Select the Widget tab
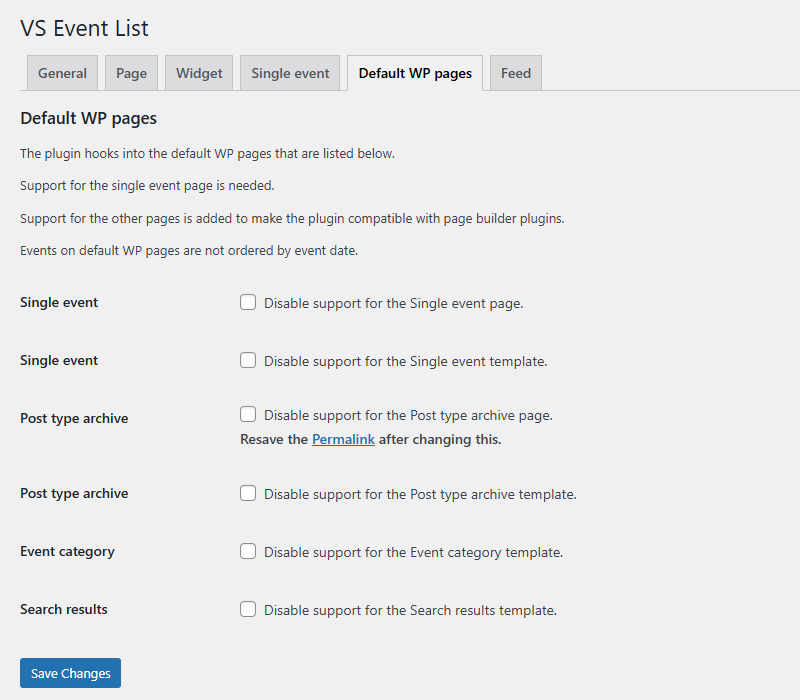Viewport: 800px width, 700px height. coord(198,72)
